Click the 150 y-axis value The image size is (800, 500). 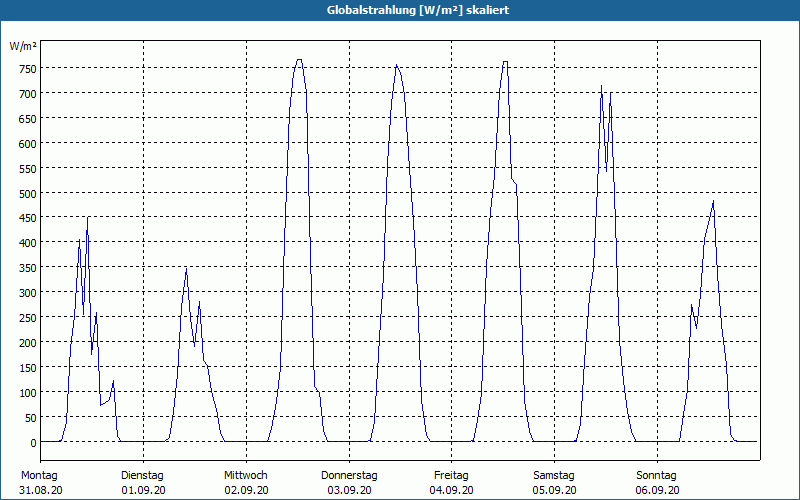point(28,368)
